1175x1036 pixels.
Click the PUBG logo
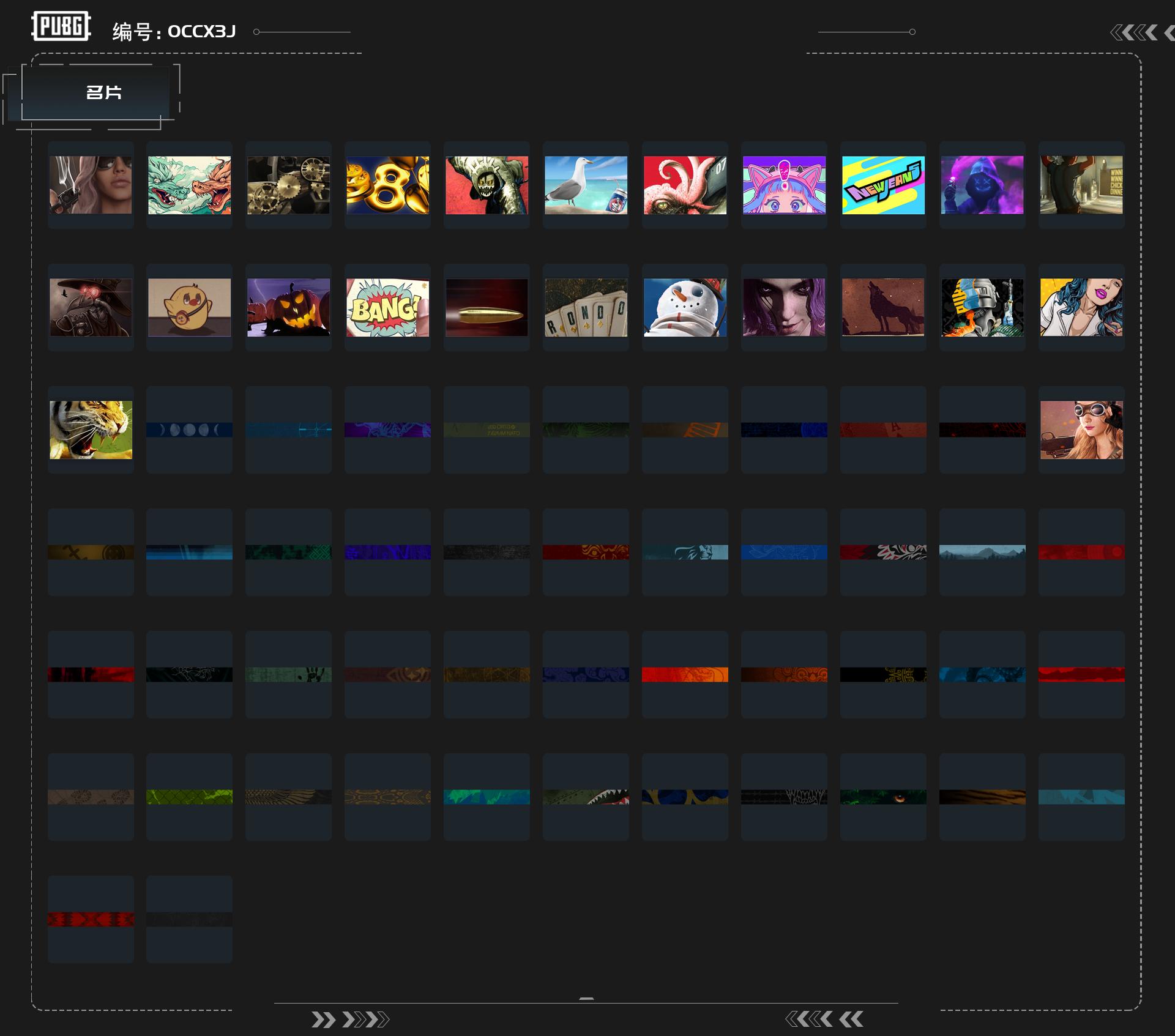[x=61, y=26]
